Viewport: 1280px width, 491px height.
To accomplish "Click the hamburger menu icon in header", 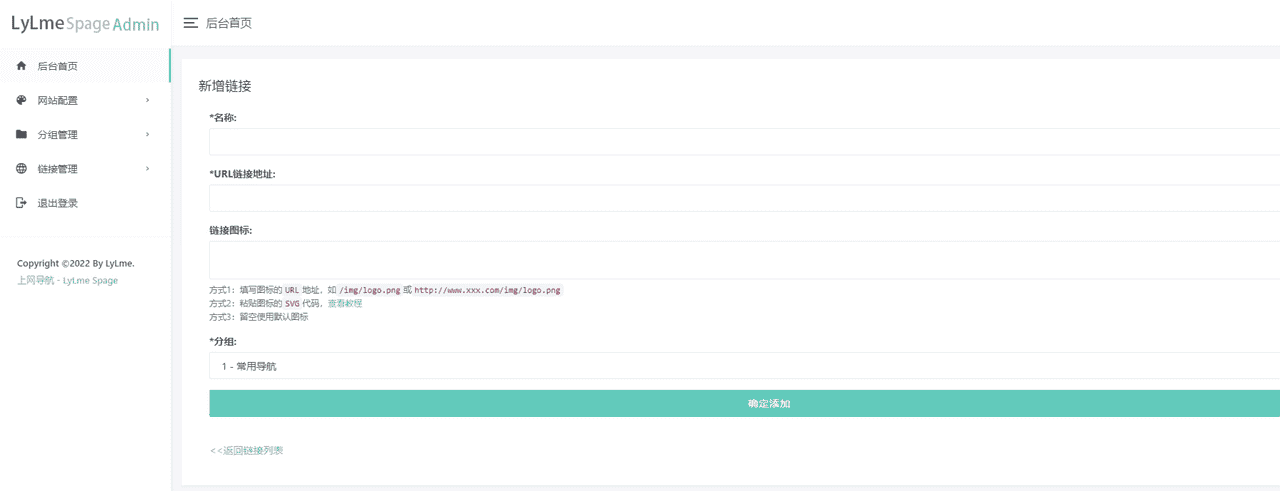I will click(x=190, y=23).
